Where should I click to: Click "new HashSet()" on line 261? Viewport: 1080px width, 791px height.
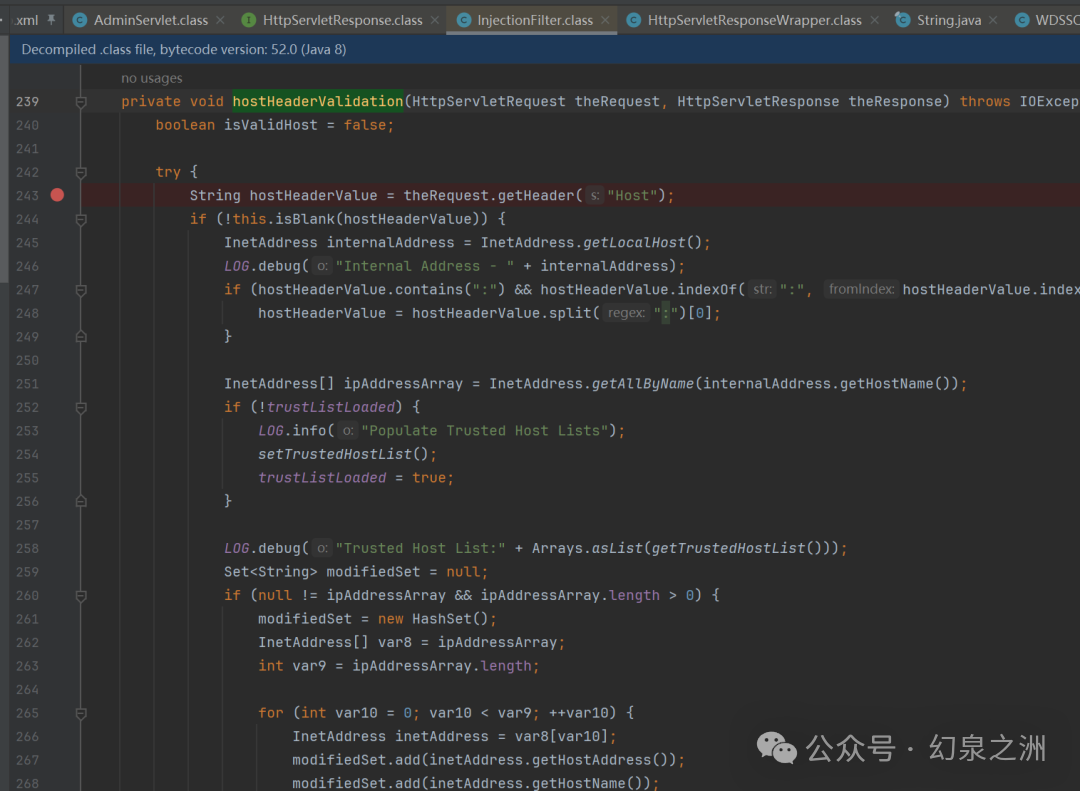pyautogui.click(x=434, y=619)
